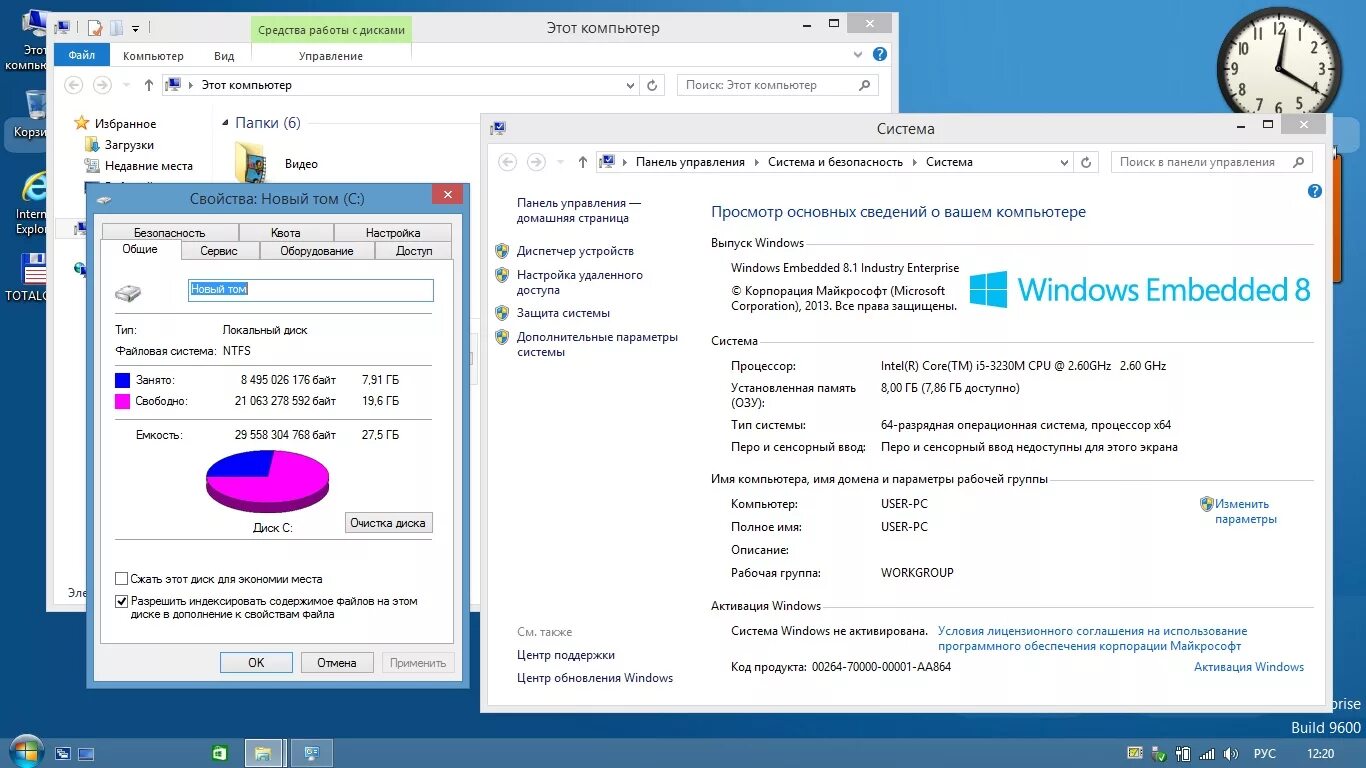This screenshot has height=768, width=1366.
Task: Click the New folder icon in explorer quick access toolbar
Action: click(x=116, y=27)
